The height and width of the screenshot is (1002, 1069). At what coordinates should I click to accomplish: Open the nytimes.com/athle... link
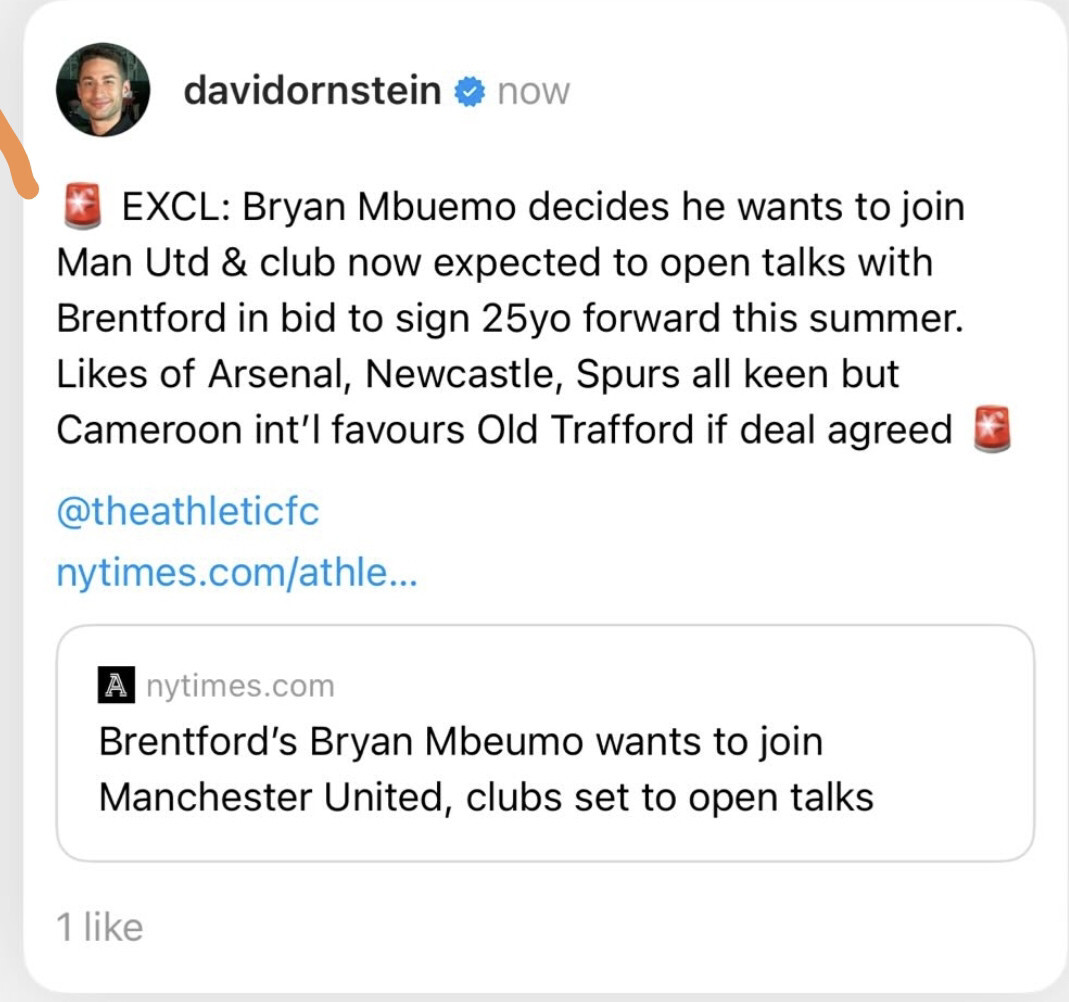click(x=237, y=574)
